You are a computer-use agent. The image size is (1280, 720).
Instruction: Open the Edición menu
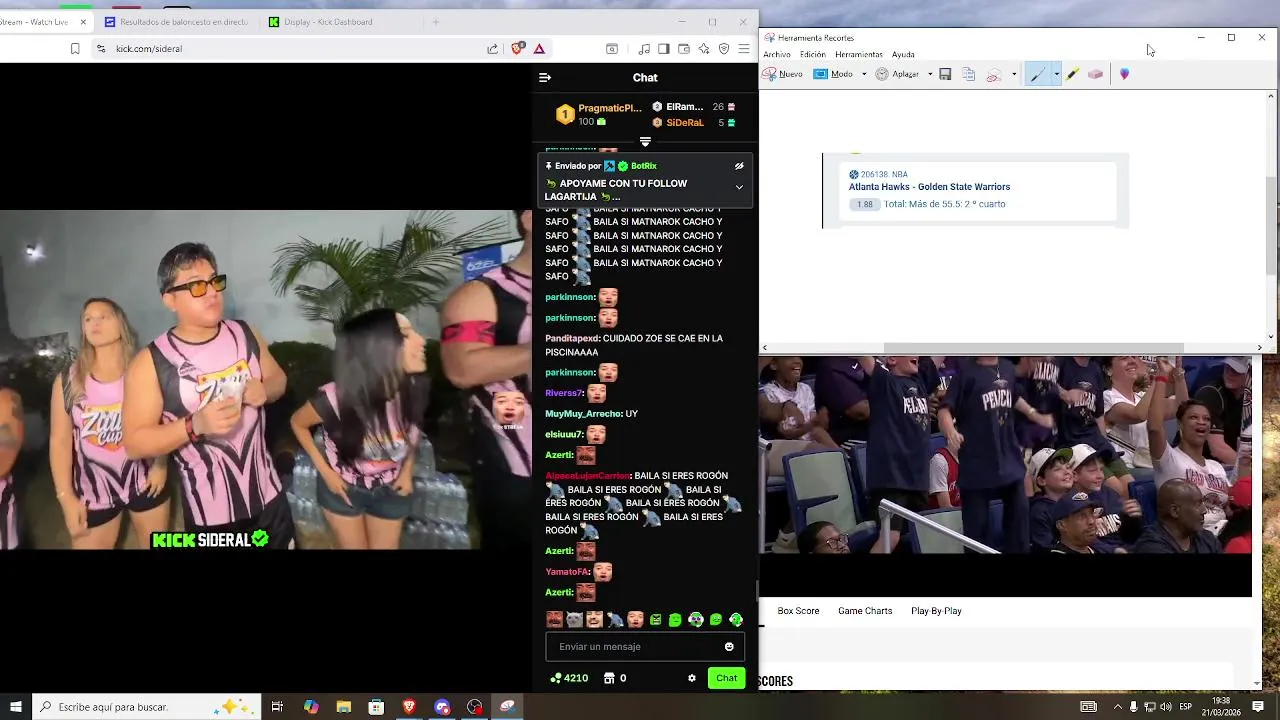(813, 55)
